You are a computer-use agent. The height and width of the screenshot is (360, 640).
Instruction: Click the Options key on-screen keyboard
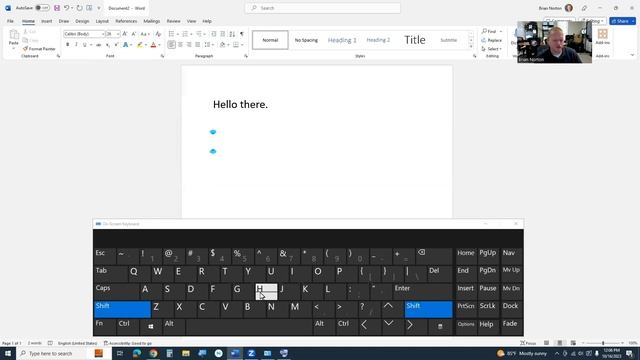pyautogui.click(x=466, y=327)
